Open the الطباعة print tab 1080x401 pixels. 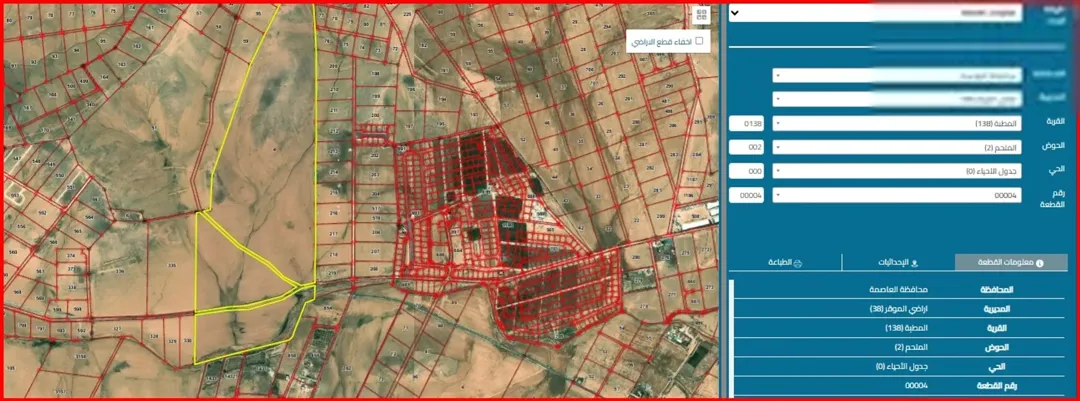(785, 263)
